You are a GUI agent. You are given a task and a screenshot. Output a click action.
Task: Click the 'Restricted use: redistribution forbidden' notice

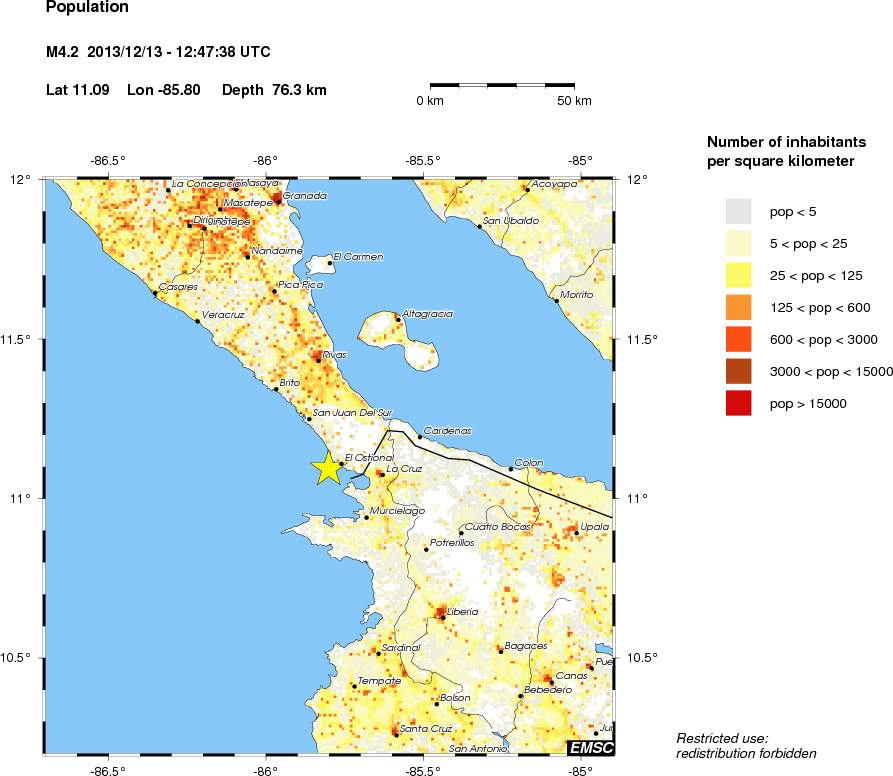746,746
